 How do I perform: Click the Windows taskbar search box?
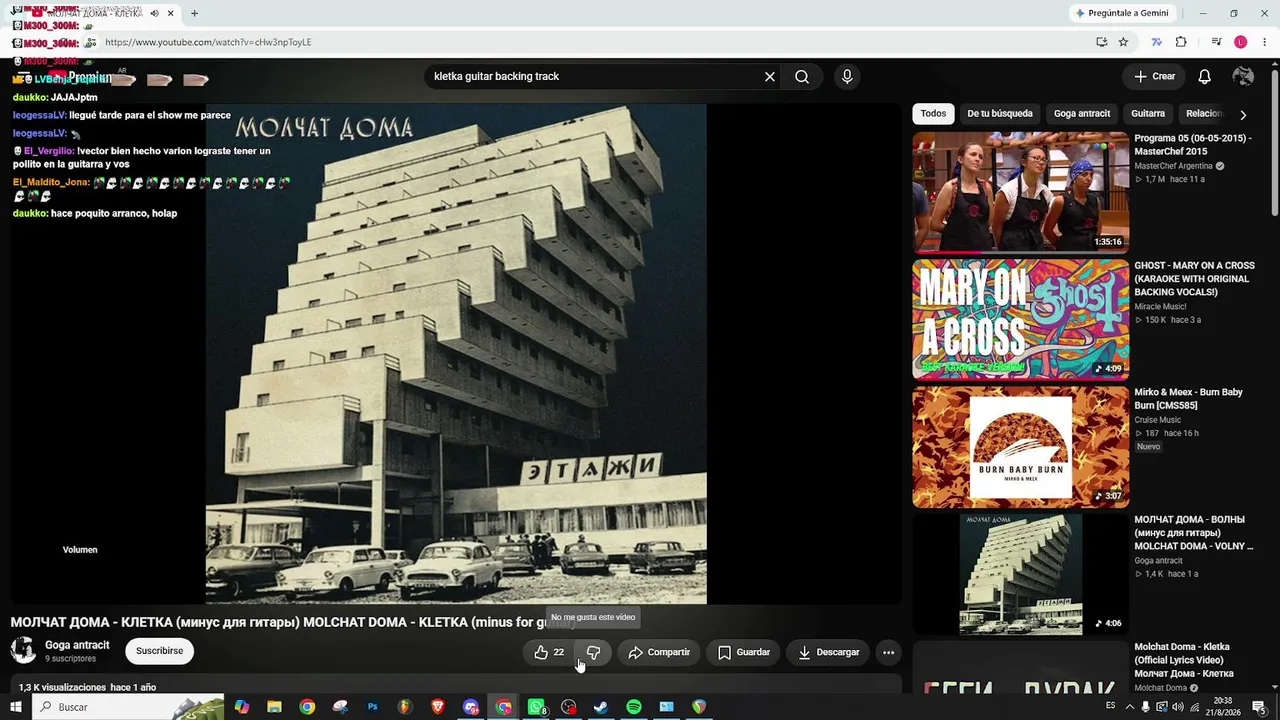click(130, 707)
